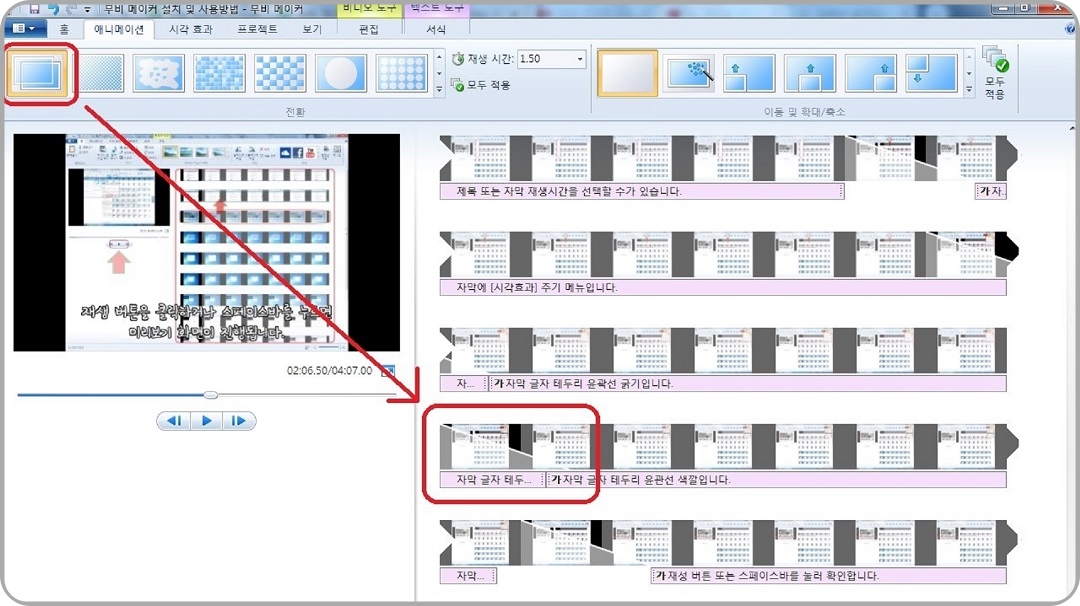This screenshot has width=1080, height=606.
Task: Open the 서식 tab under text tools
Action: (x=436, y=29)
